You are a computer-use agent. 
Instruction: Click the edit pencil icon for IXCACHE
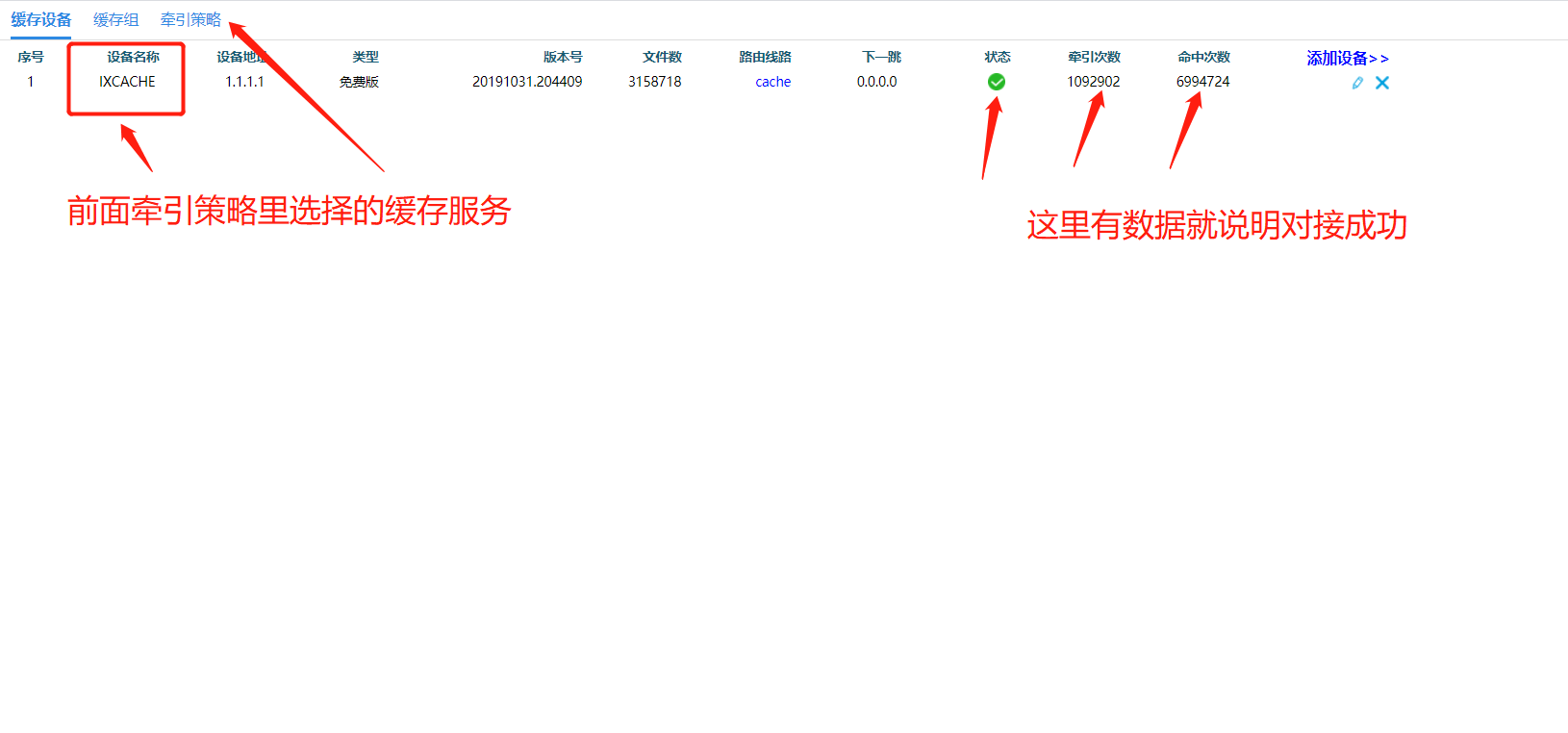click(x=1357, y=83)
